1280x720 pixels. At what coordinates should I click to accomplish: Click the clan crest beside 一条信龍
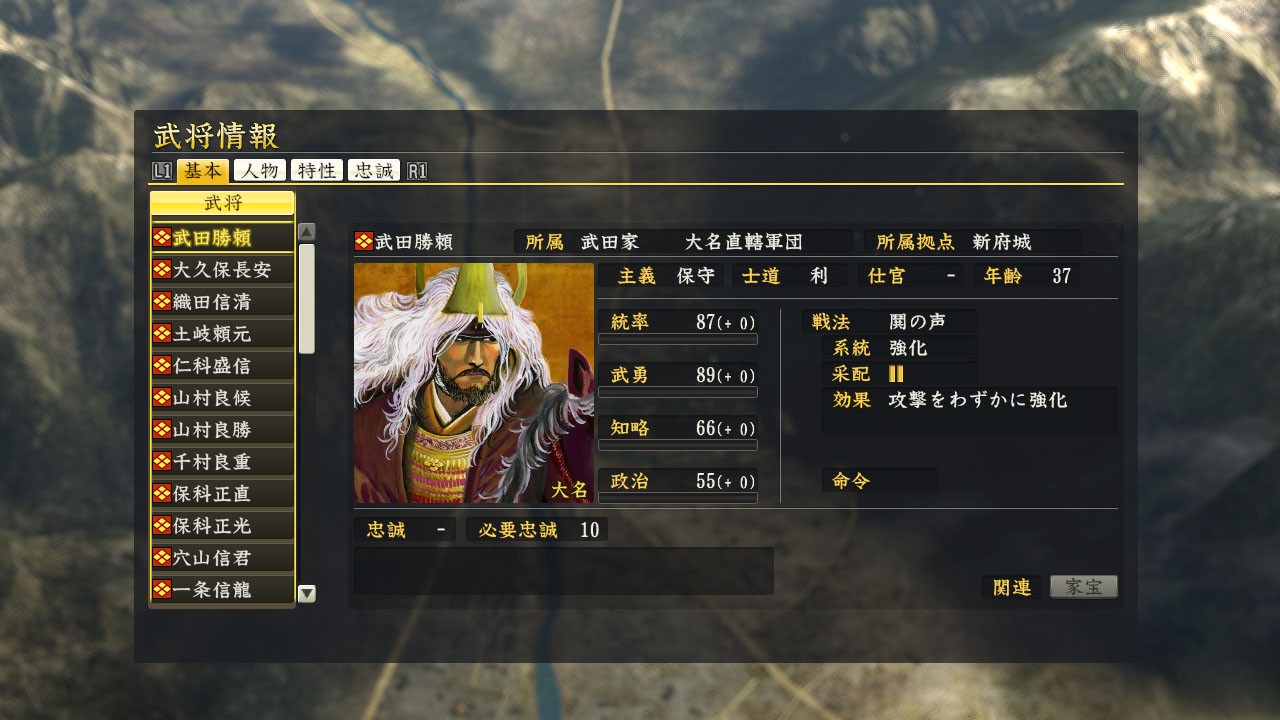[162, 589]
